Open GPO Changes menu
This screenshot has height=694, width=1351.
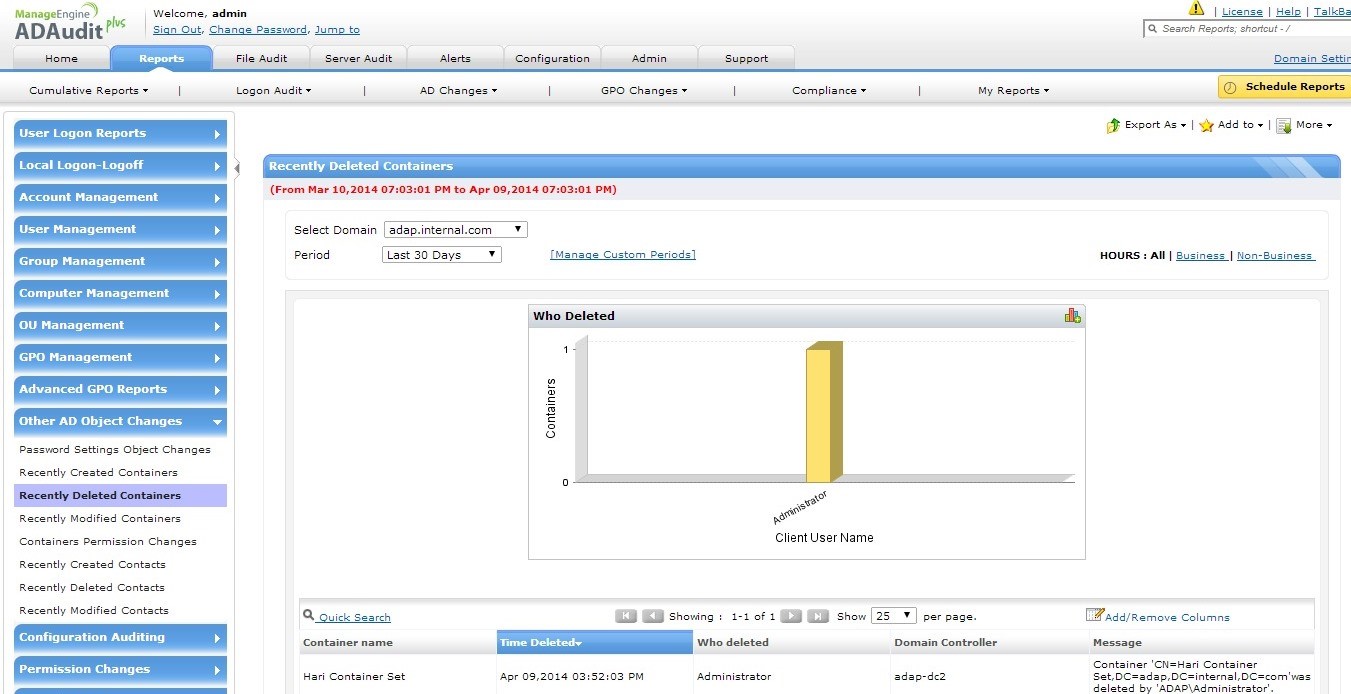click(644, 90)
